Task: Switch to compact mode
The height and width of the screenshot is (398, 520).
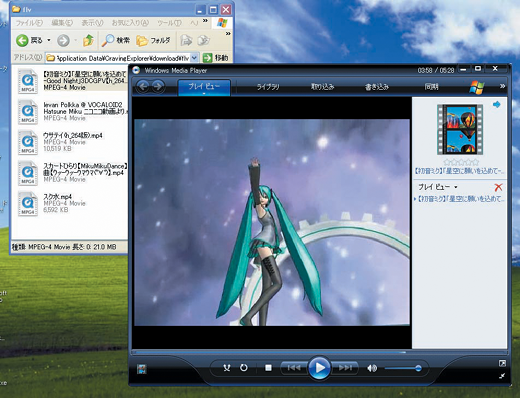Action: (502, 376)
